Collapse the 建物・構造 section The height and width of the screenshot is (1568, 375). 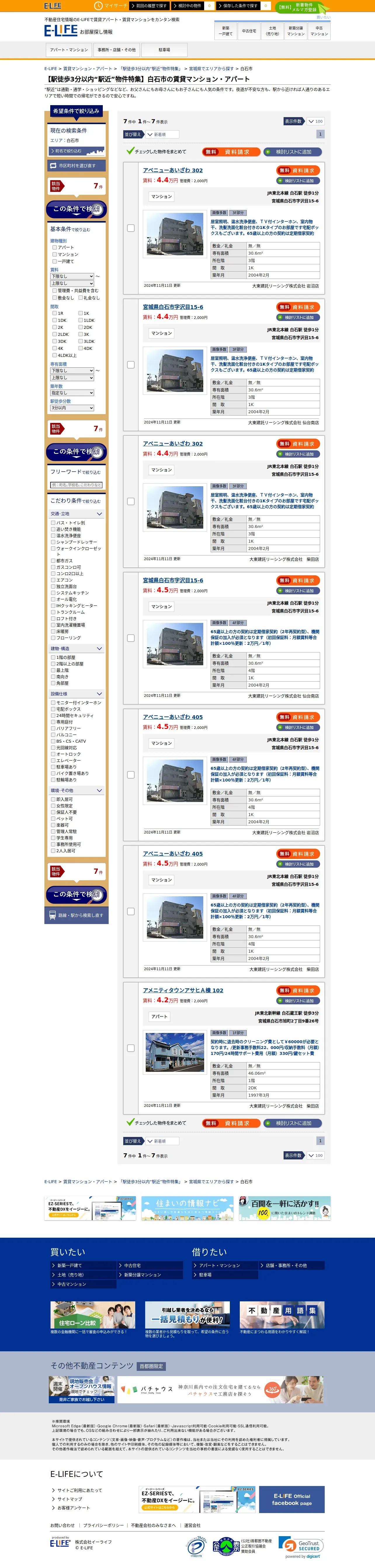tap(77, 649)
